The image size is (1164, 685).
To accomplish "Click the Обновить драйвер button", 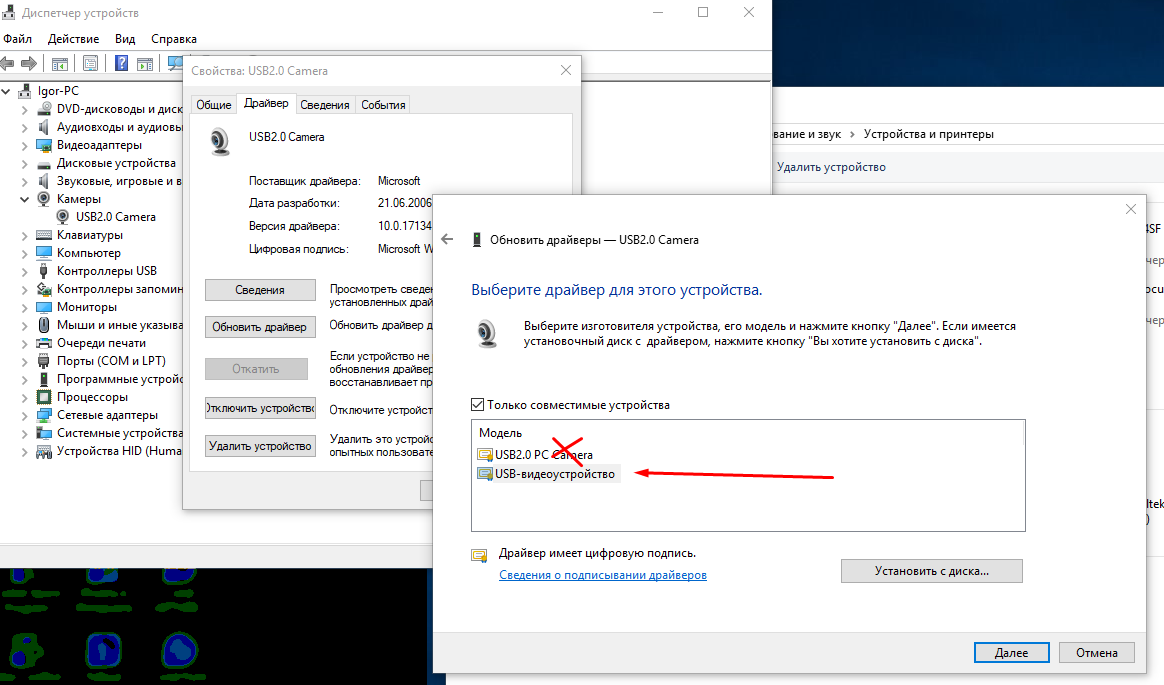I will (x=260, y=327).
